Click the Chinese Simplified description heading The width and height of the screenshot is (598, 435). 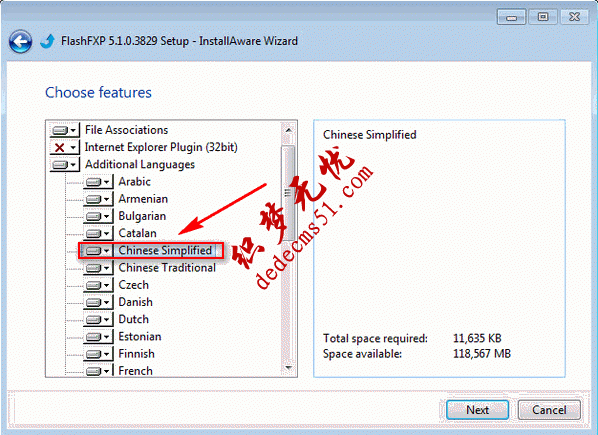(x=370, y=135)
